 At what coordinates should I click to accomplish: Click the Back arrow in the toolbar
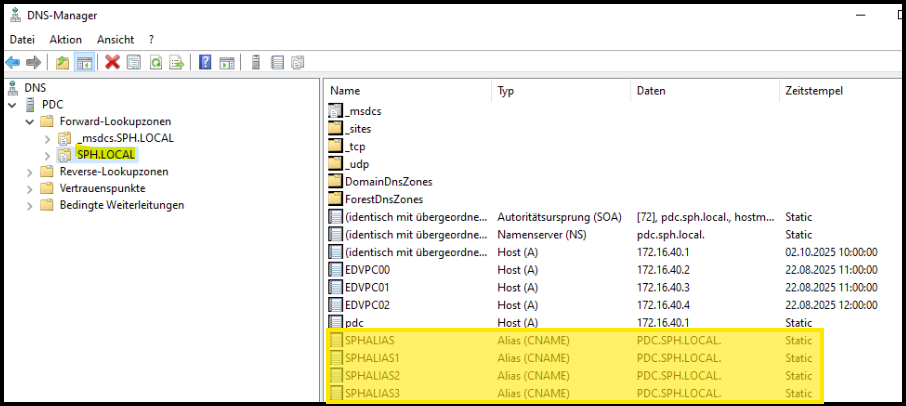click(x=13, y=63)
